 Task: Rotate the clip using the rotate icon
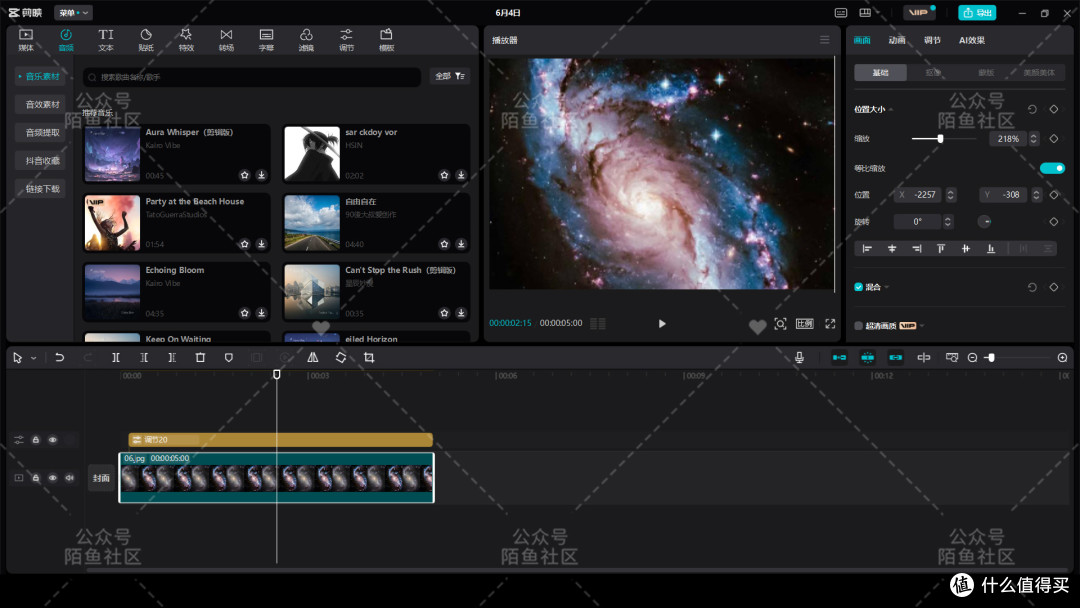click(341, 357)
